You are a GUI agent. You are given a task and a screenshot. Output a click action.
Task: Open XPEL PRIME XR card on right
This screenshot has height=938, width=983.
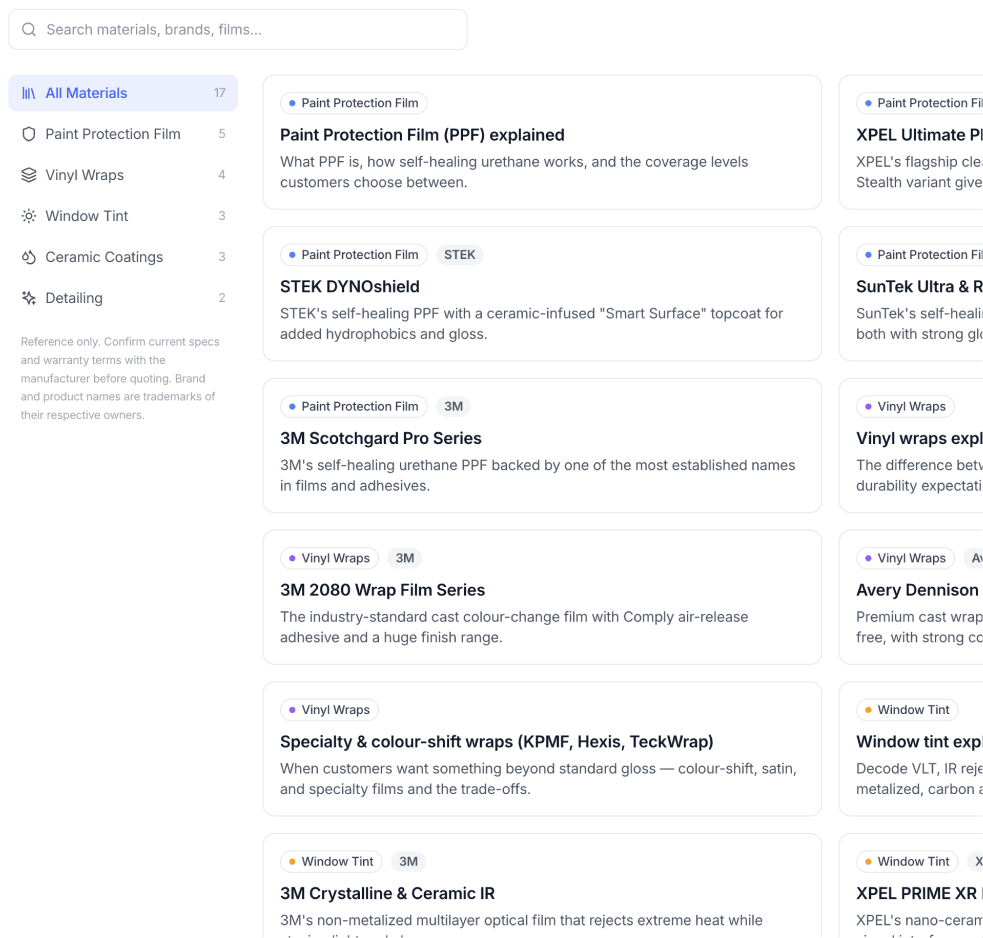[x=911, y=885]
